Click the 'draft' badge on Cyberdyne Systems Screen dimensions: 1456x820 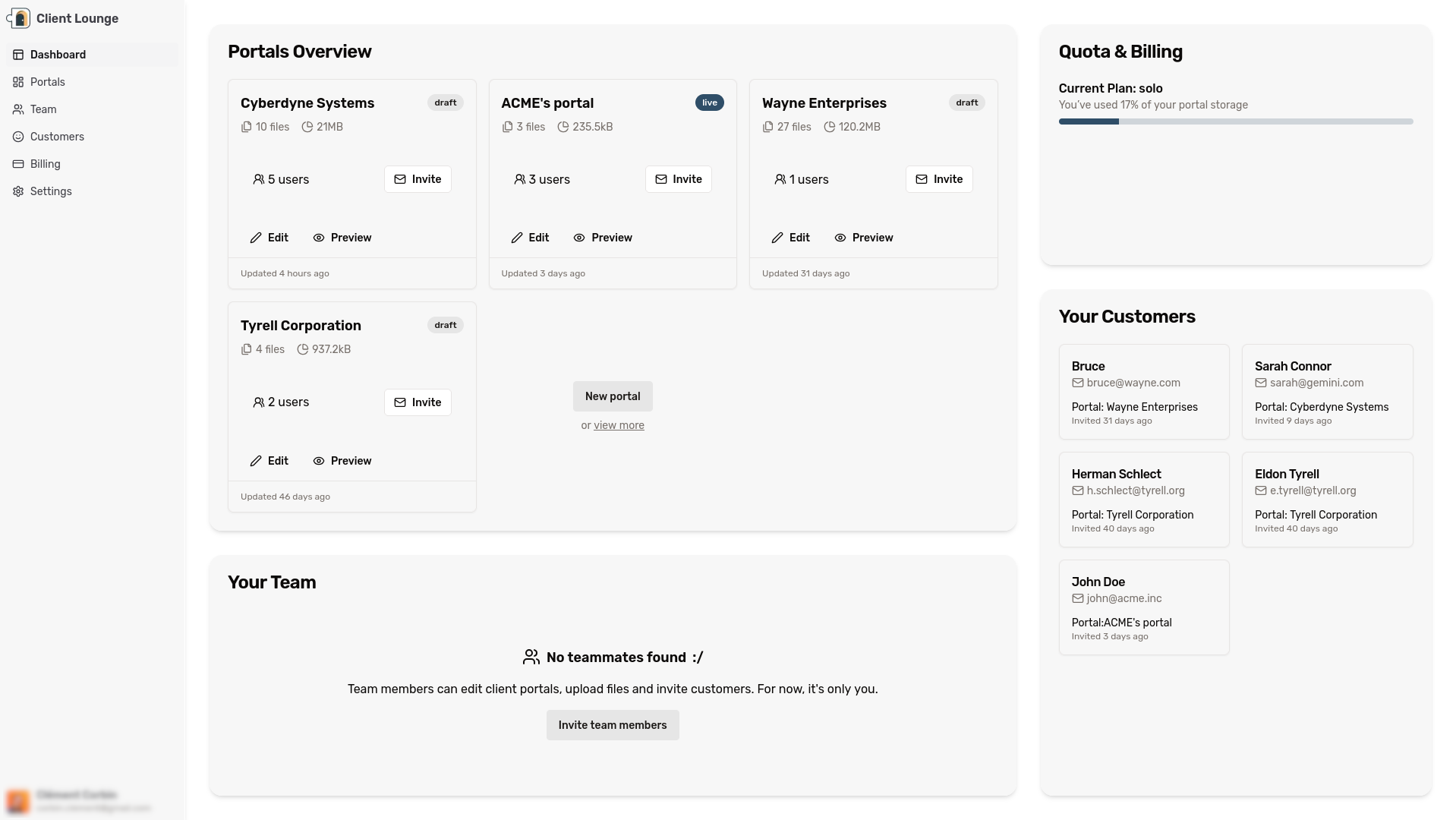click(x=445, y=102)
